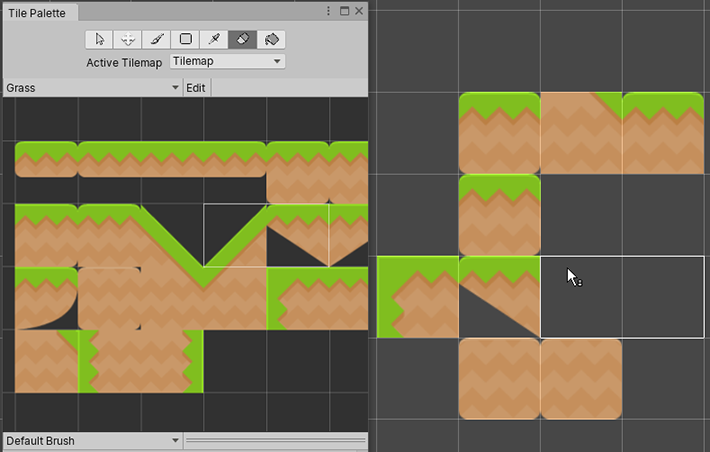The height and width of the screenshot is (452, 710).
Task: Pick the long flat grass platform tile
Action: point(171,159)
